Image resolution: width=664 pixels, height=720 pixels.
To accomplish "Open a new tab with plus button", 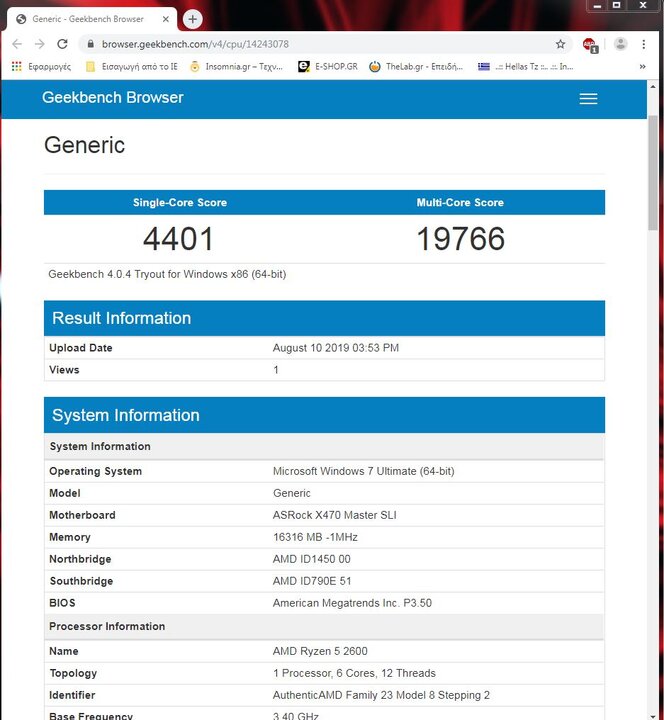I will tap(192, 19).
